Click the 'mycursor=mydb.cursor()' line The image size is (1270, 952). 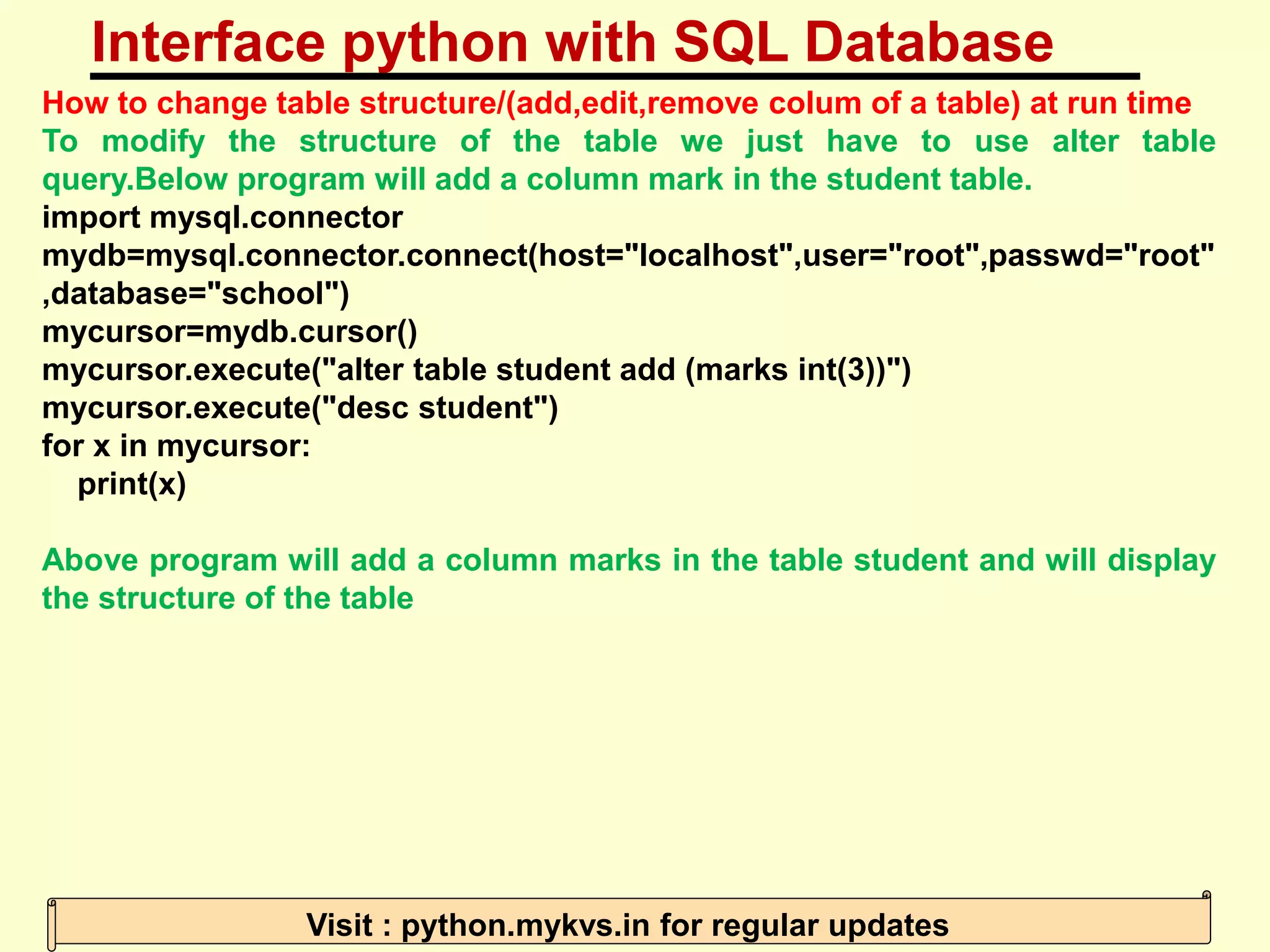[x=229, y=332]
